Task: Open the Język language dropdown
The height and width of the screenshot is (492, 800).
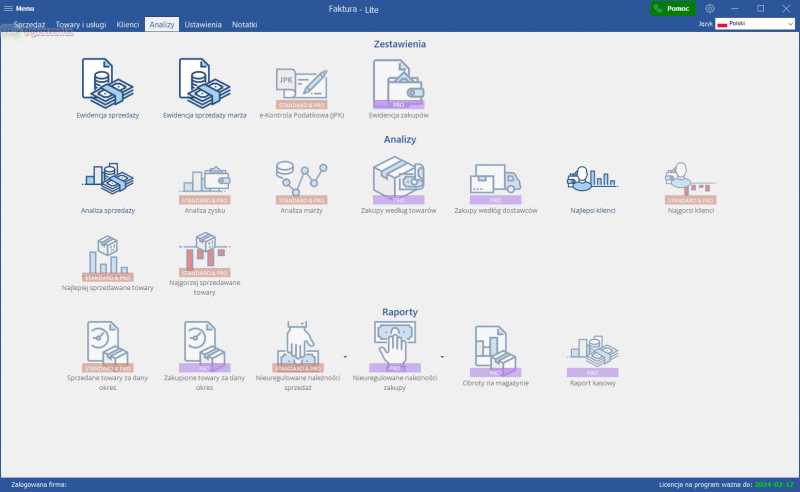Action: pos(754,23)
